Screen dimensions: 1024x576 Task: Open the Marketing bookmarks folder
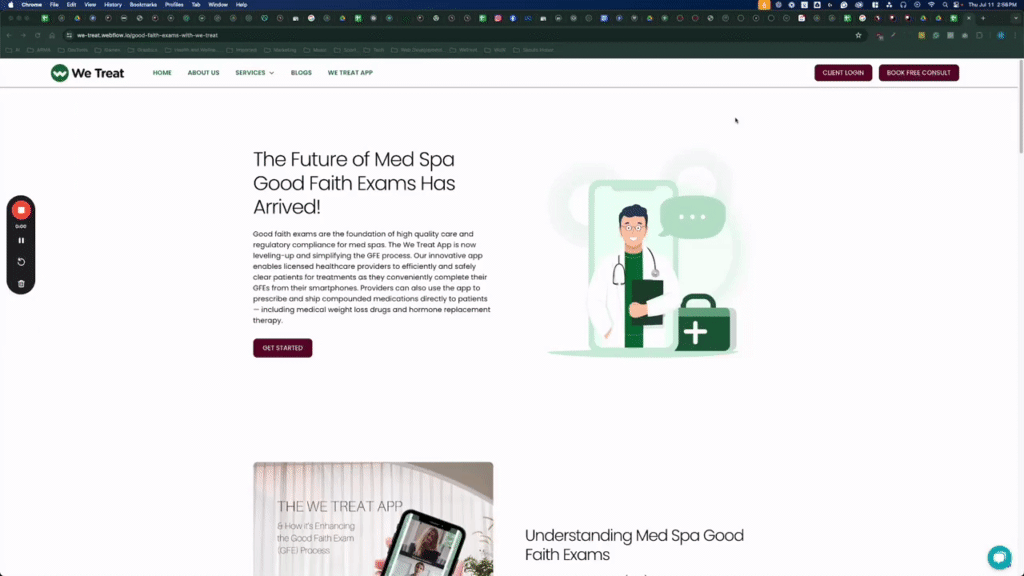point(280,50)
